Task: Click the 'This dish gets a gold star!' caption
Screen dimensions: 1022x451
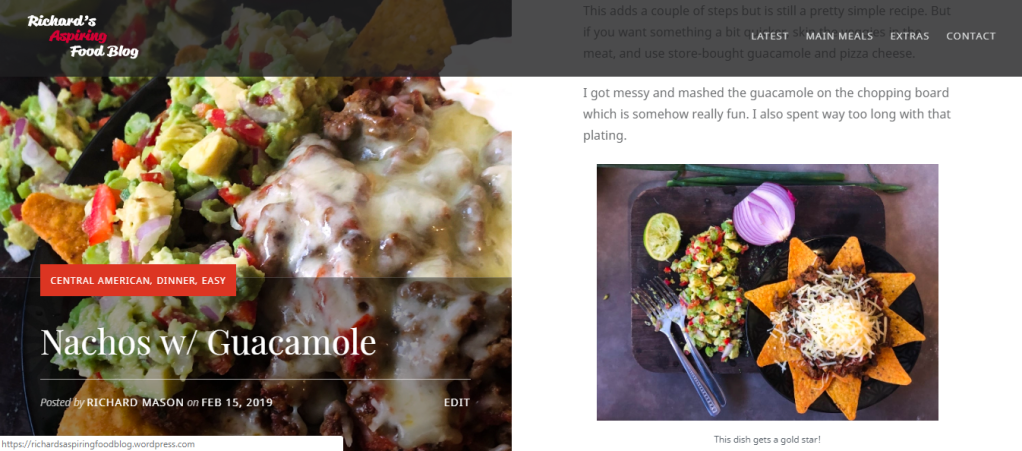Action: point(767,440)
